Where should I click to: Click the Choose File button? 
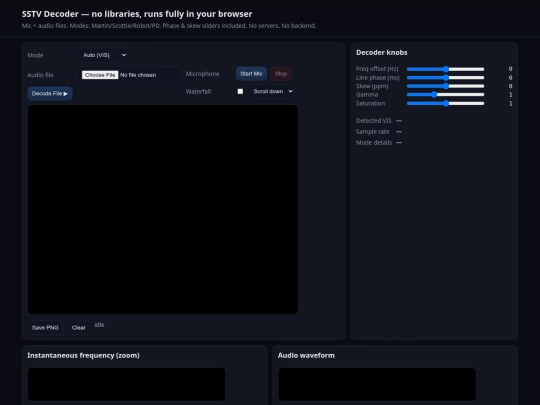tap(100, 75)
